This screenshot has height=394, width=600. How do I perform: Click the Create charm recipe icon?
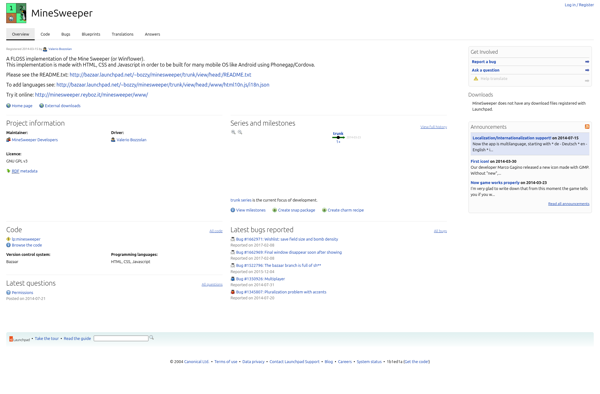tap(324, 210)
